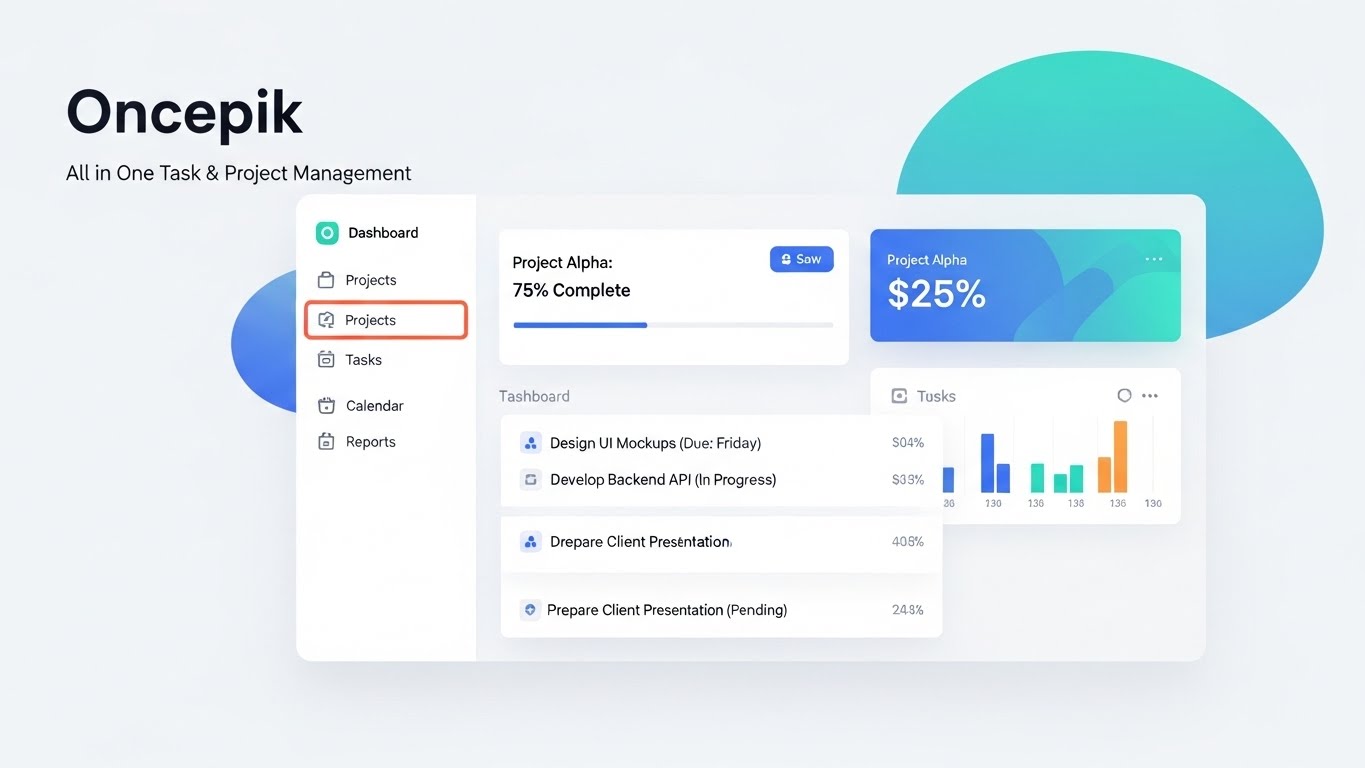The height and width of the screenshot is (768, 1365).
Task: Click the blue Saw button
Action: tap(801, 258)
